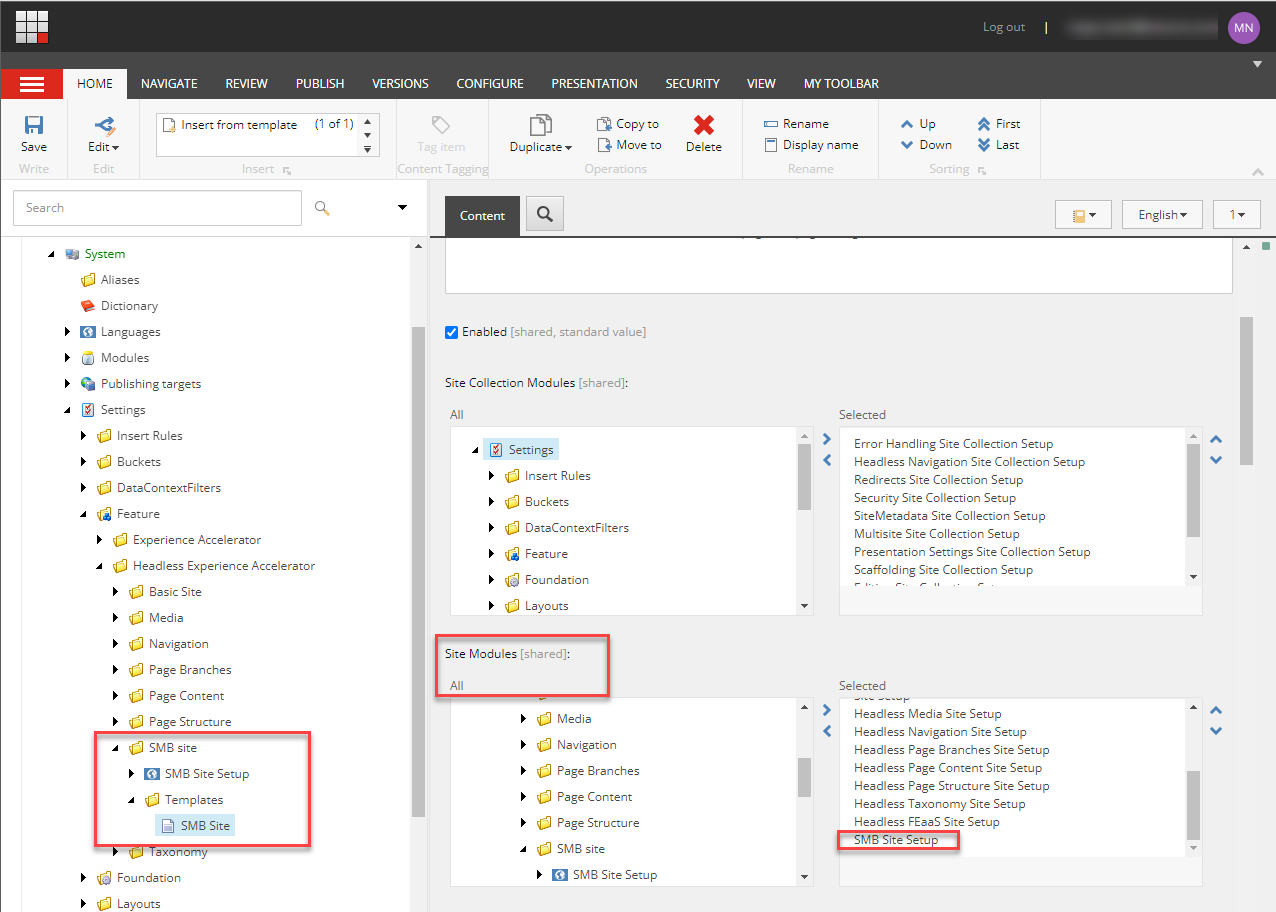Move selected Site Collection module up

[1216, 439]
